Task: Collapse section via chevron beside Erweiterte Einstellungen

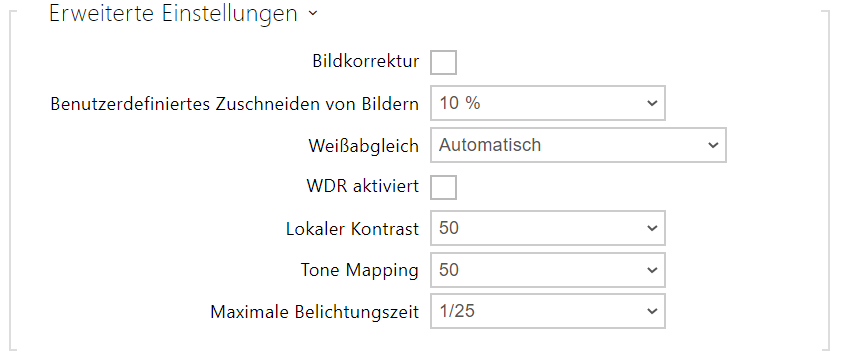Action: coord(313,14)
